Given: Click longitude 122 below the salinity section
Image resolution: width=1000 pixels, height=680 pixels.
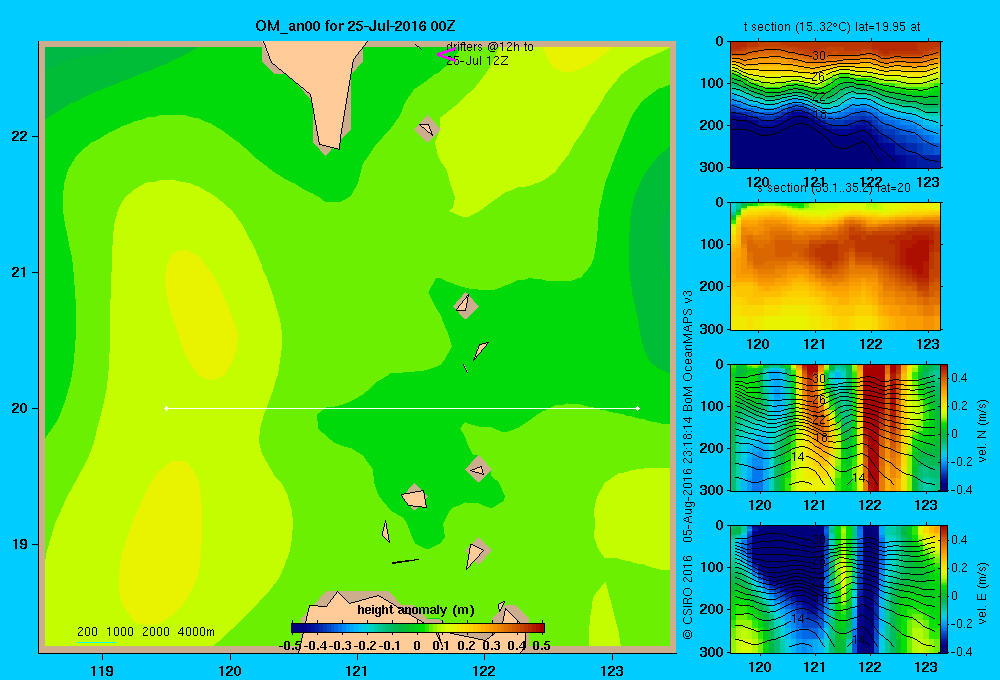Looking at the screenshot, I should (871, 344).
